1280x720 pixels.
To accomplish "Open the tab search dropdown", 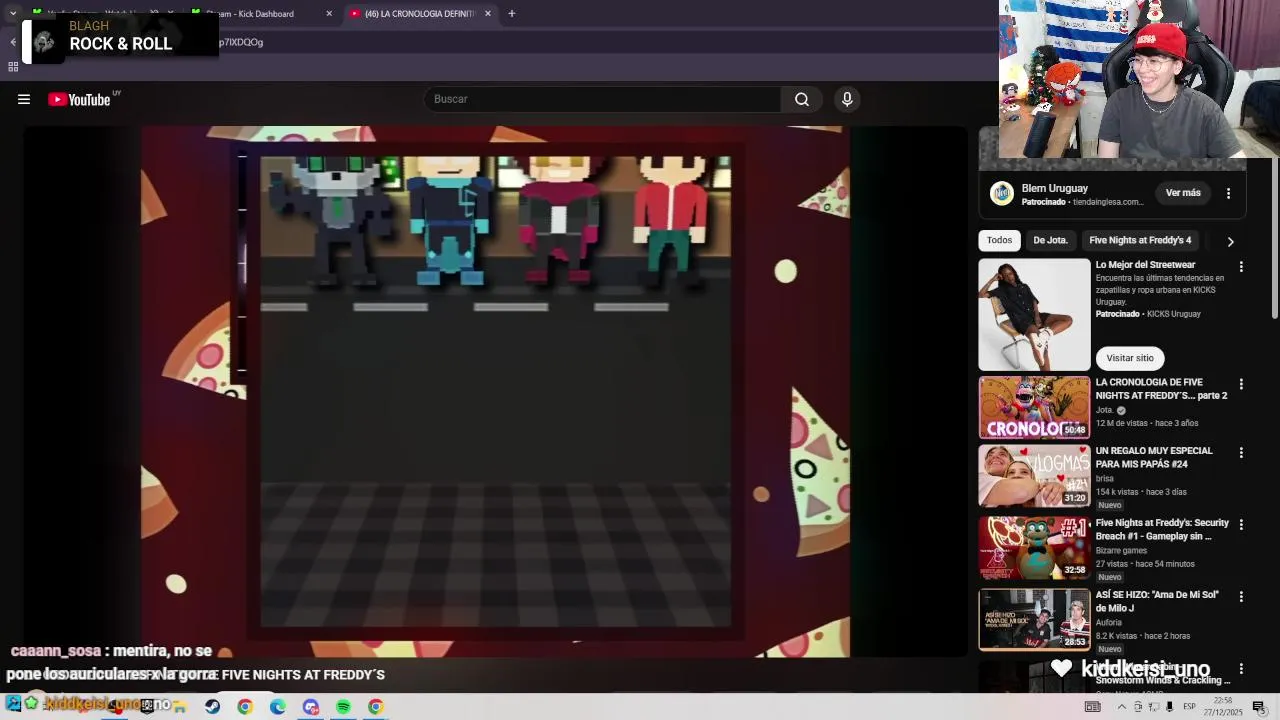I will pyautogui.click(x=12, y=14).
